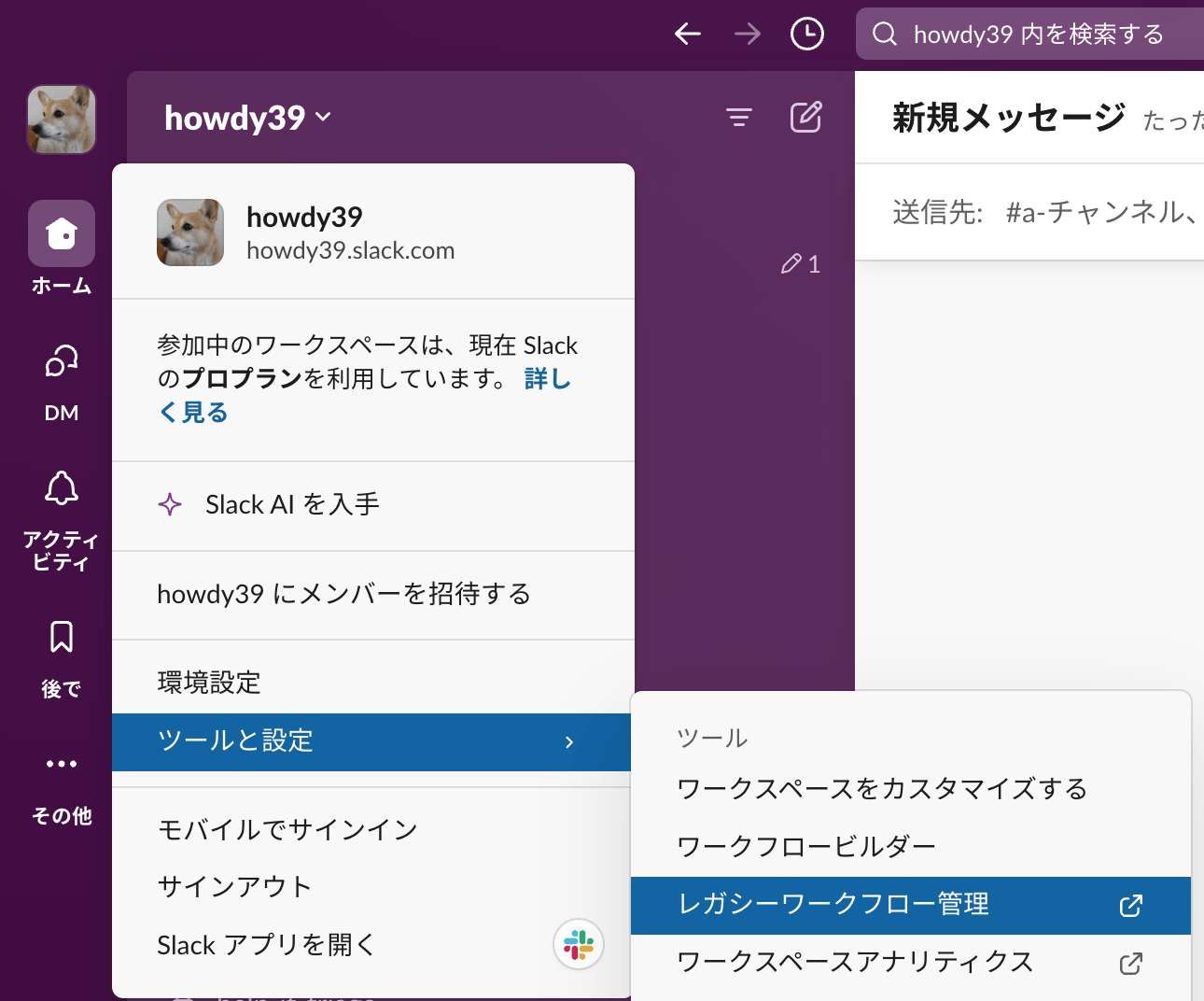This screenshot has width=1204, height=1001.
Task: Click chevron on ツールと設定 row
Action: [x=569, y=742]
